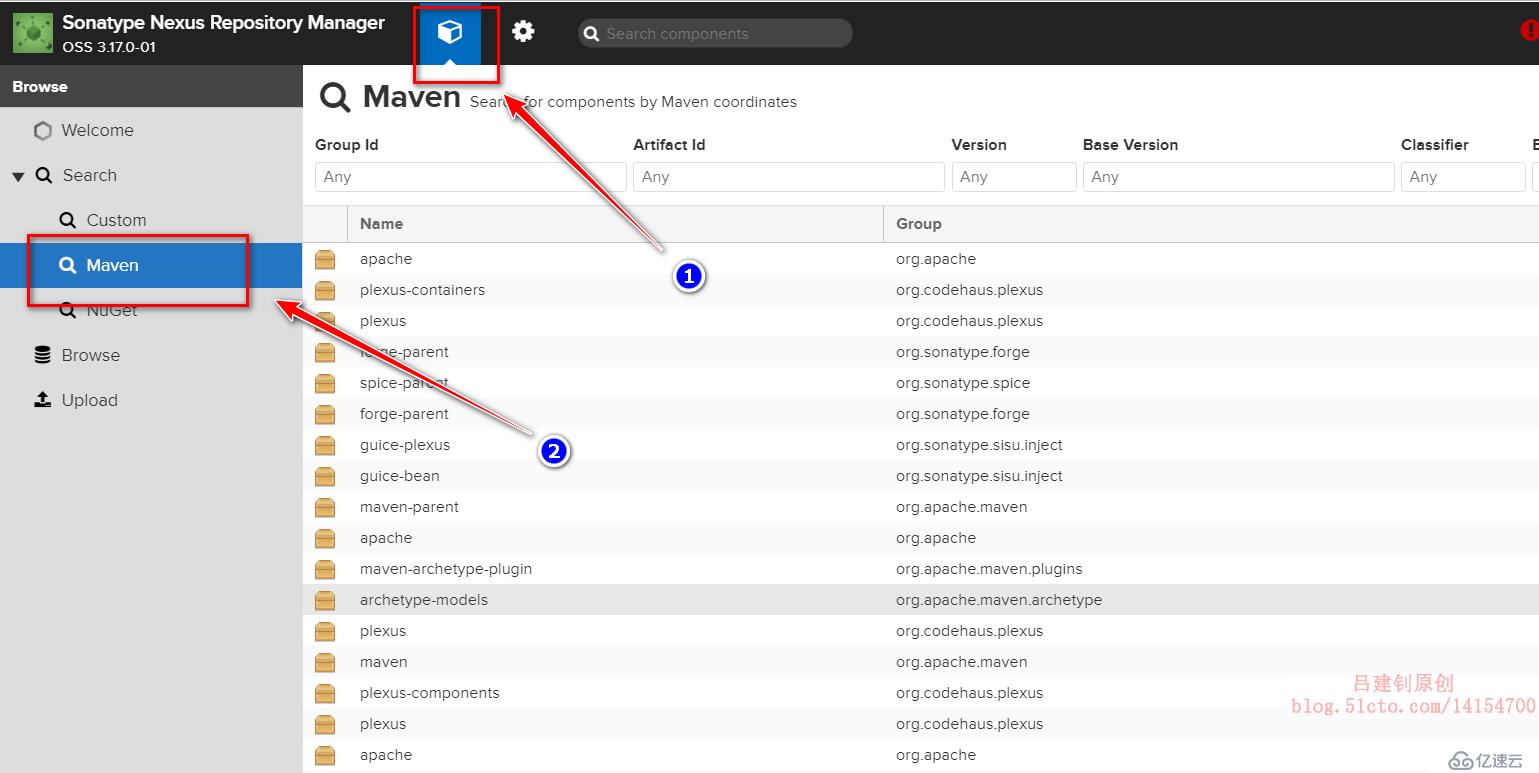The width and height of the screenshot is (1539, 773).
Task: Click the org.apache.maven.plugins group cell
Action: 989,569
